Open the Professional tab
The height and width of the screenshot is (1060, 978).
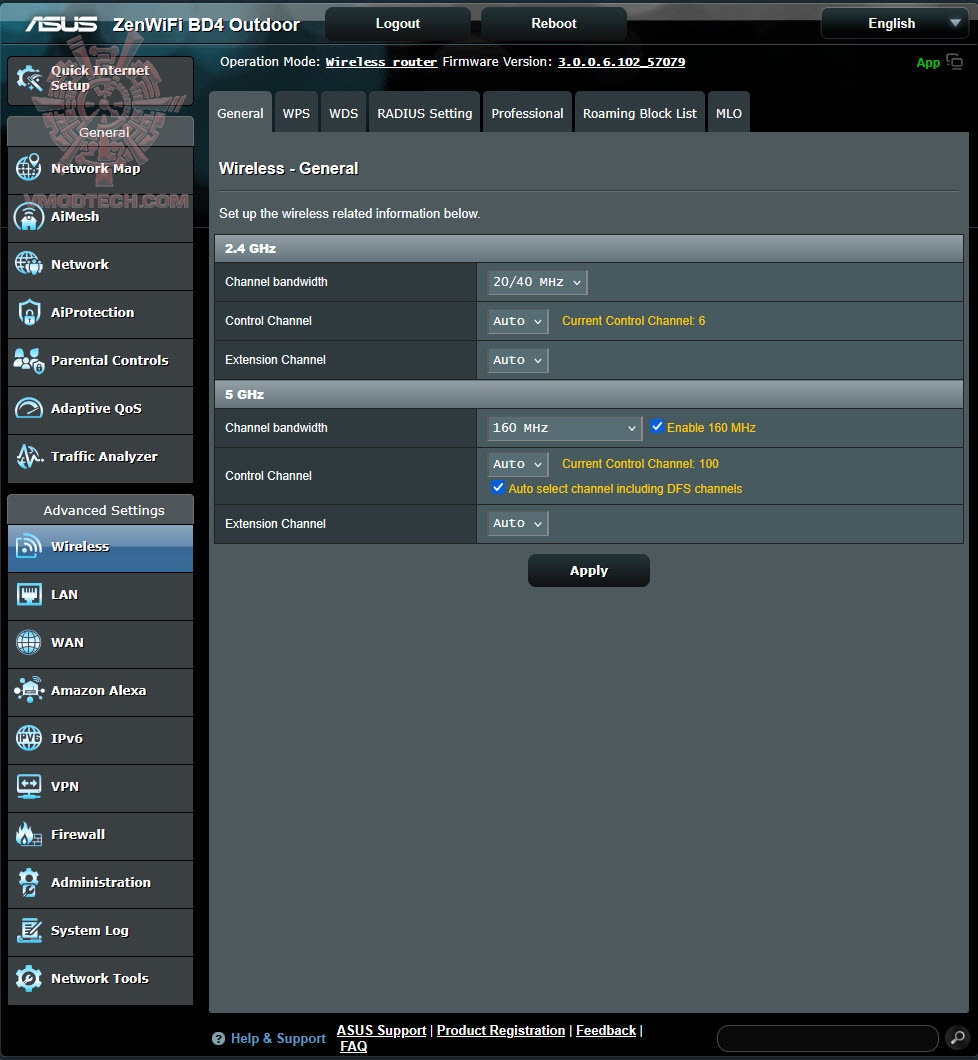(x=527, y=113)
